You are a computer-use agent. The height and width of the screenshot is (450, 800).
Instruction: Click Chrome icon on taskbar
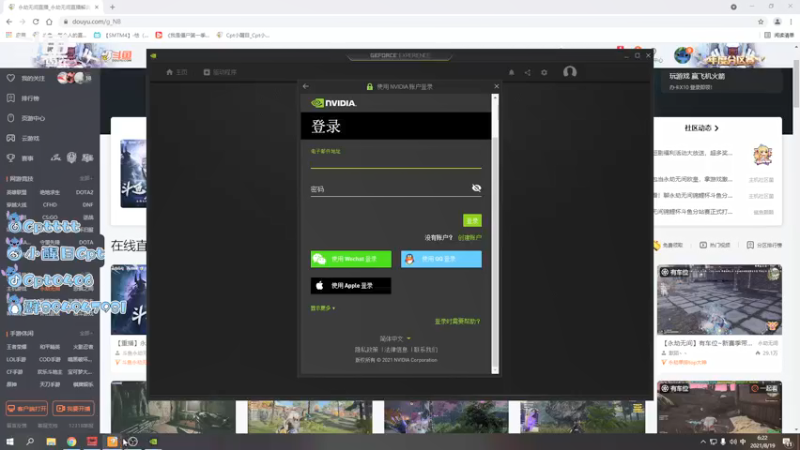(x=71, y=441)
